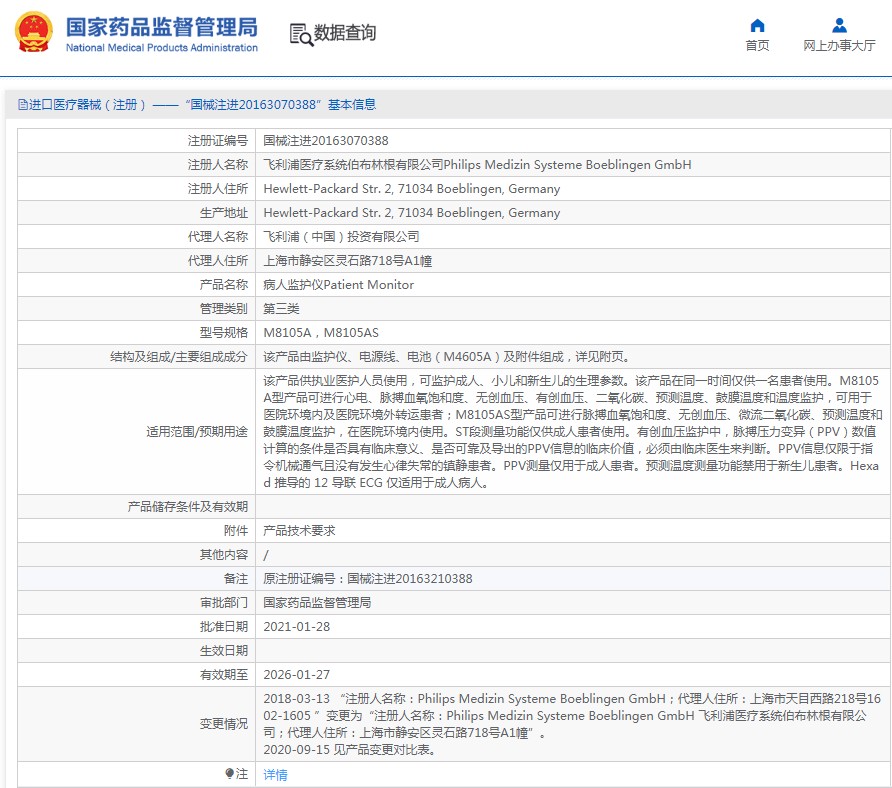Screen dimensions: 892x788
Task: Click the 注册证编号 row label
Action: pos(218,141)
